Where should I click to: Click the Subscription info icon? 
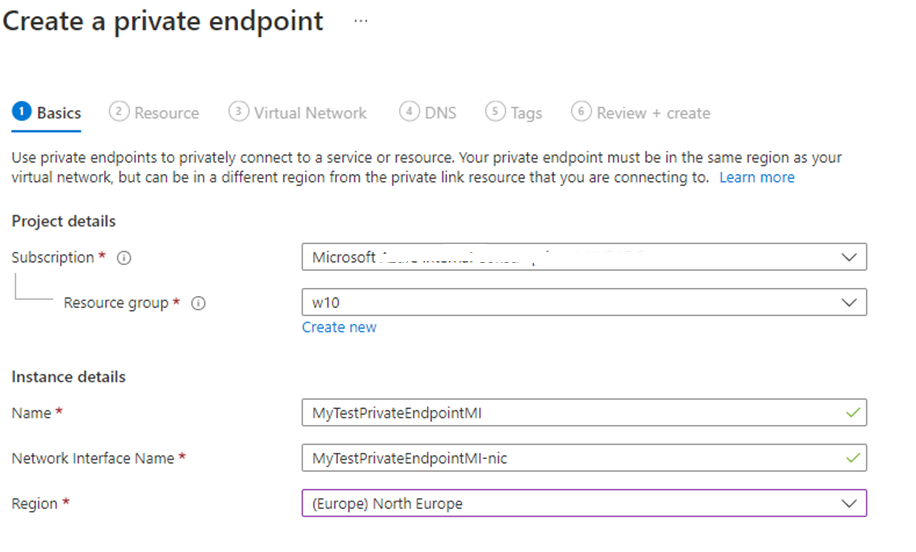click(x=124, y=258)
